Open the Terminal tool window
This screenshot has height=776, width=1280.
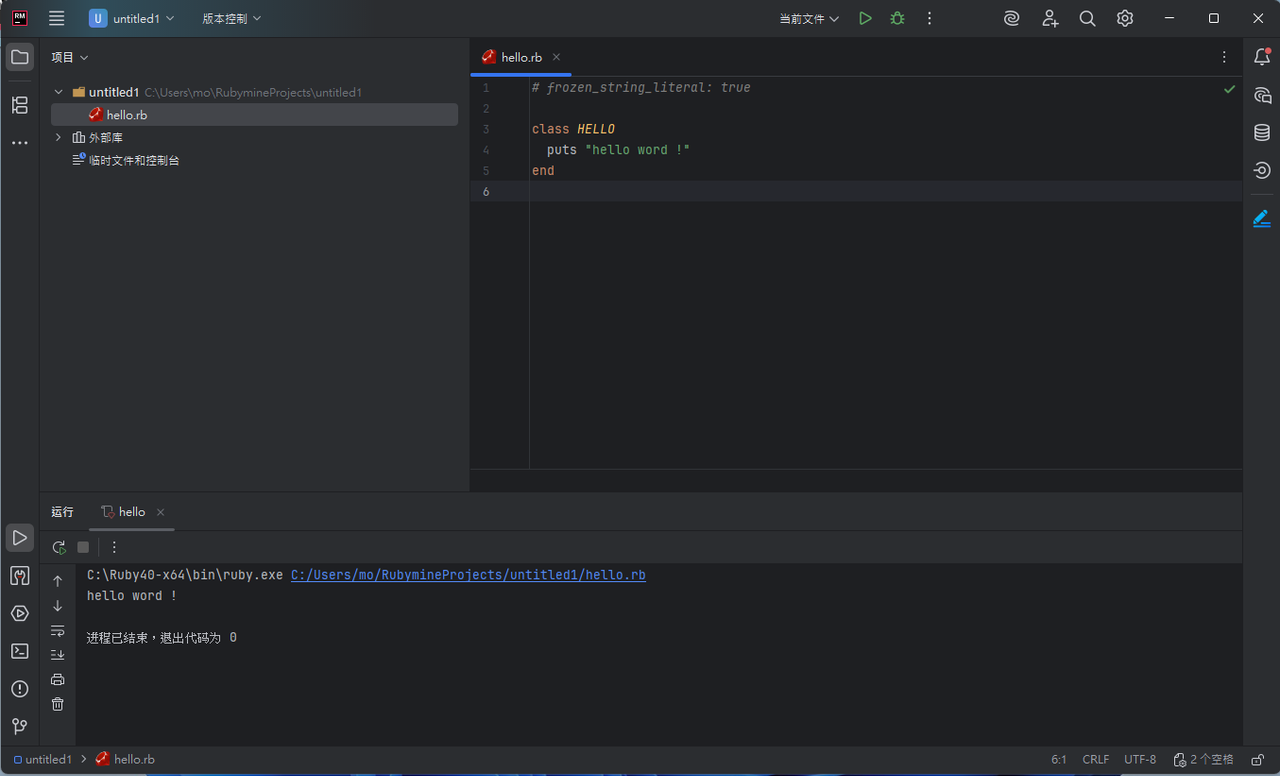click(x=19, y=651)
